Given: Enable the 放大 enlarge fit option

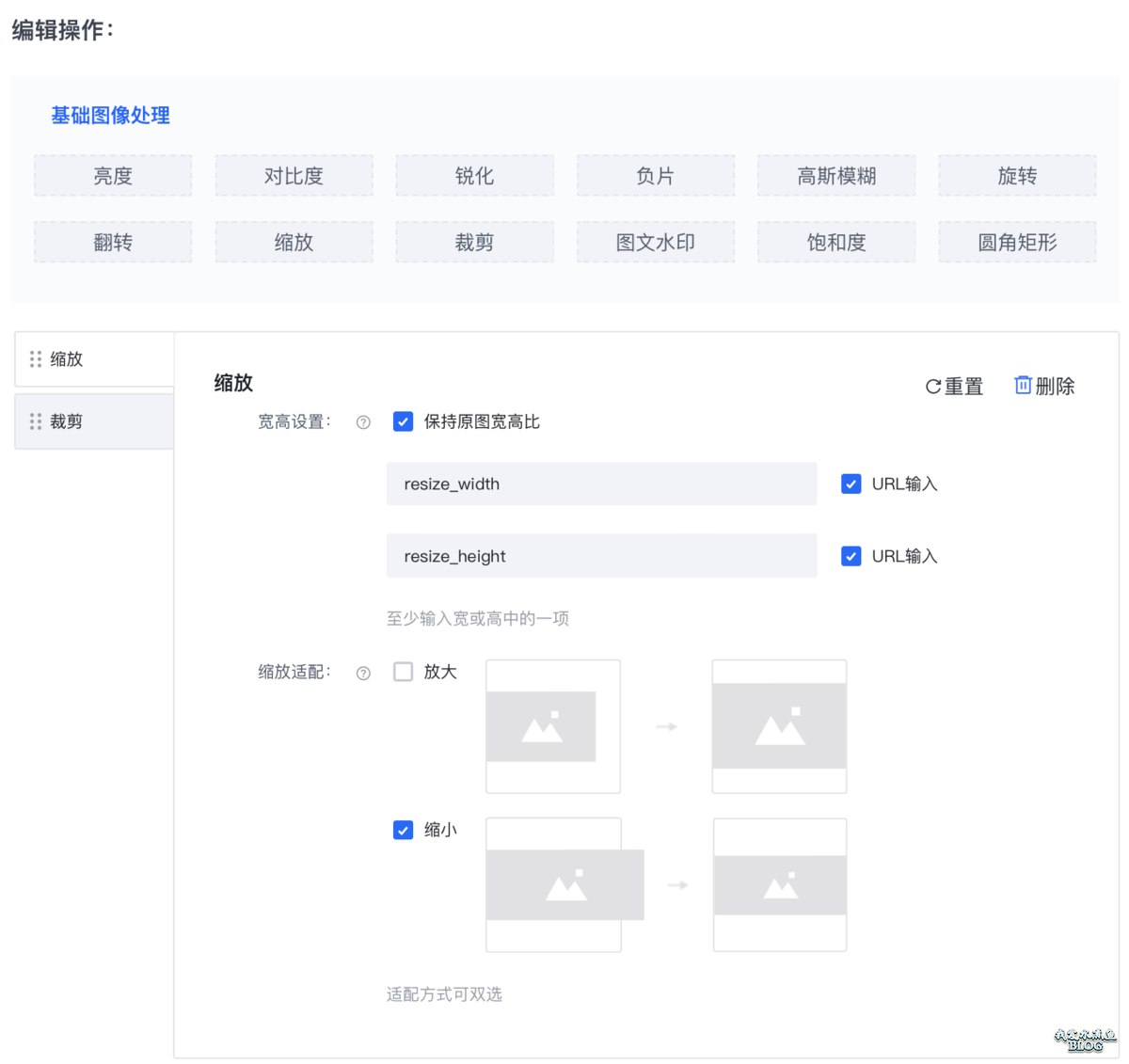Looking at the screenshot, I should tap(403, 672).
